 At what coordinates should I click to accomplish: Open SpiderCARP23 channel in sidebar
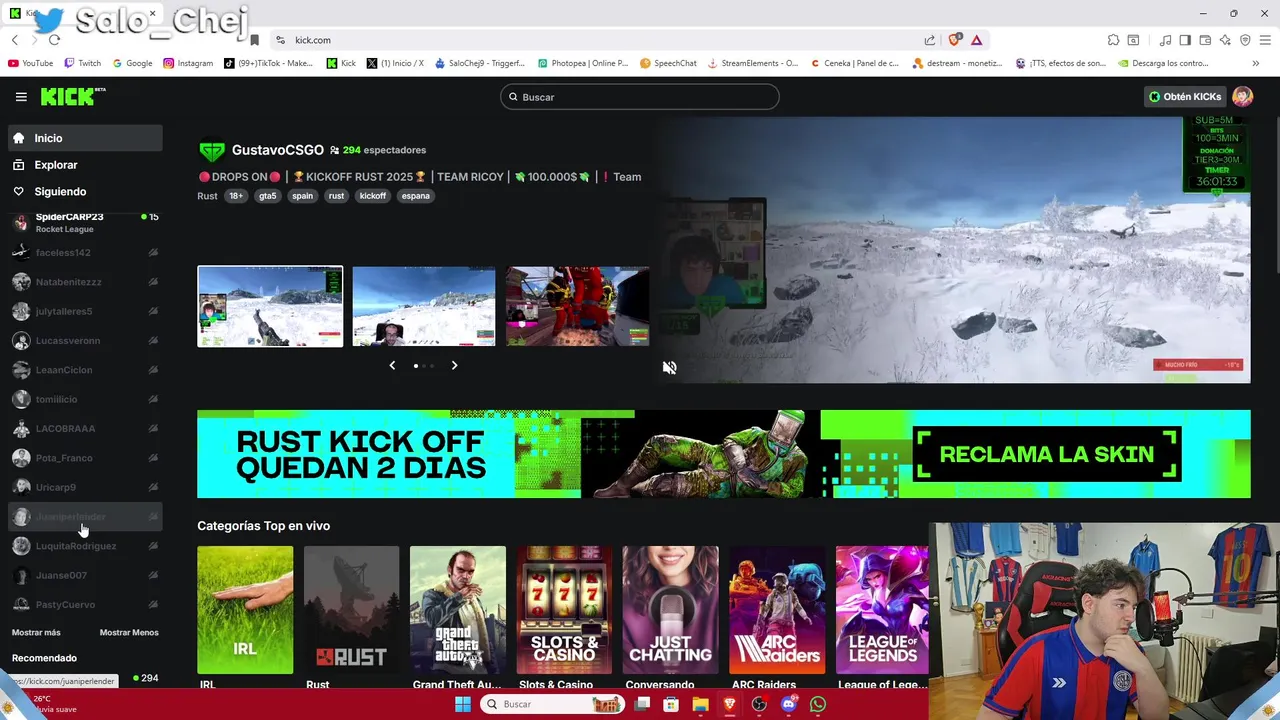[x=85, y=223]
